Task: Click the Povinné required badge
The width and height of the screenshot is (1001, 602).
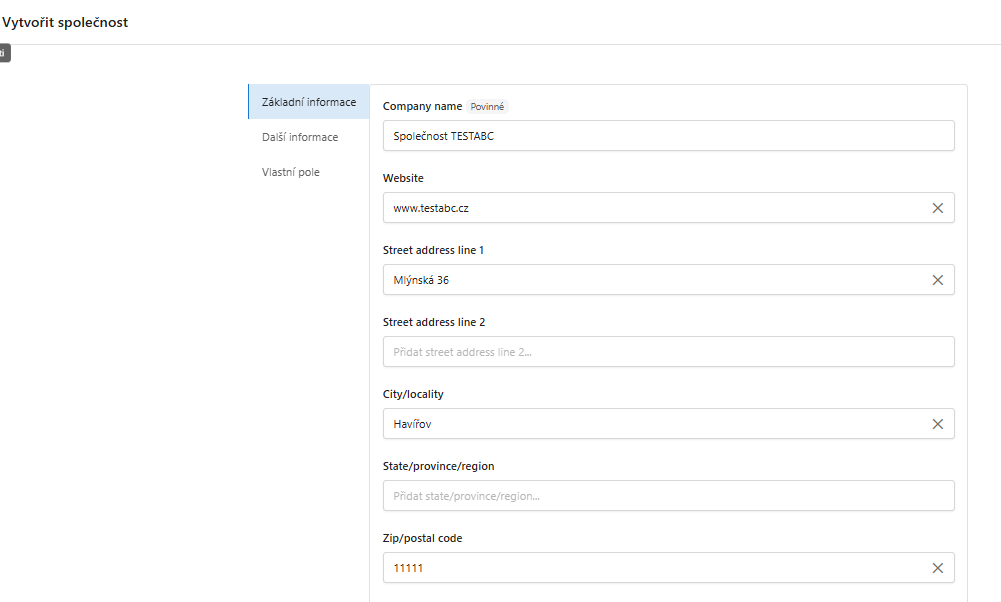Action: pyautogui.click(x=487, y=107)
